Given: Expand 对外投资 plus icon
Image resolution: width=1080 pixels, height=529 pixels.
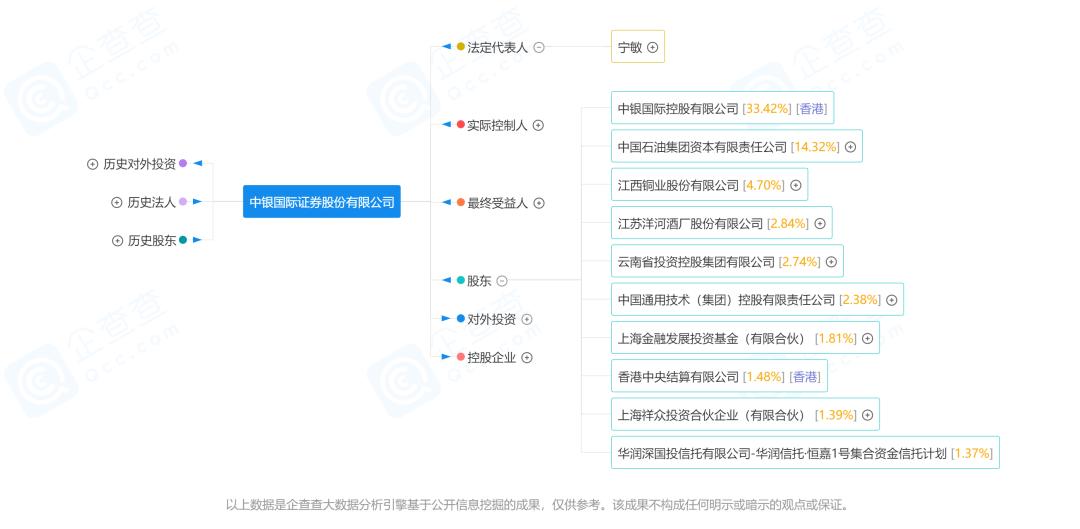Looking at the screenshot, I should click(527, 319).
